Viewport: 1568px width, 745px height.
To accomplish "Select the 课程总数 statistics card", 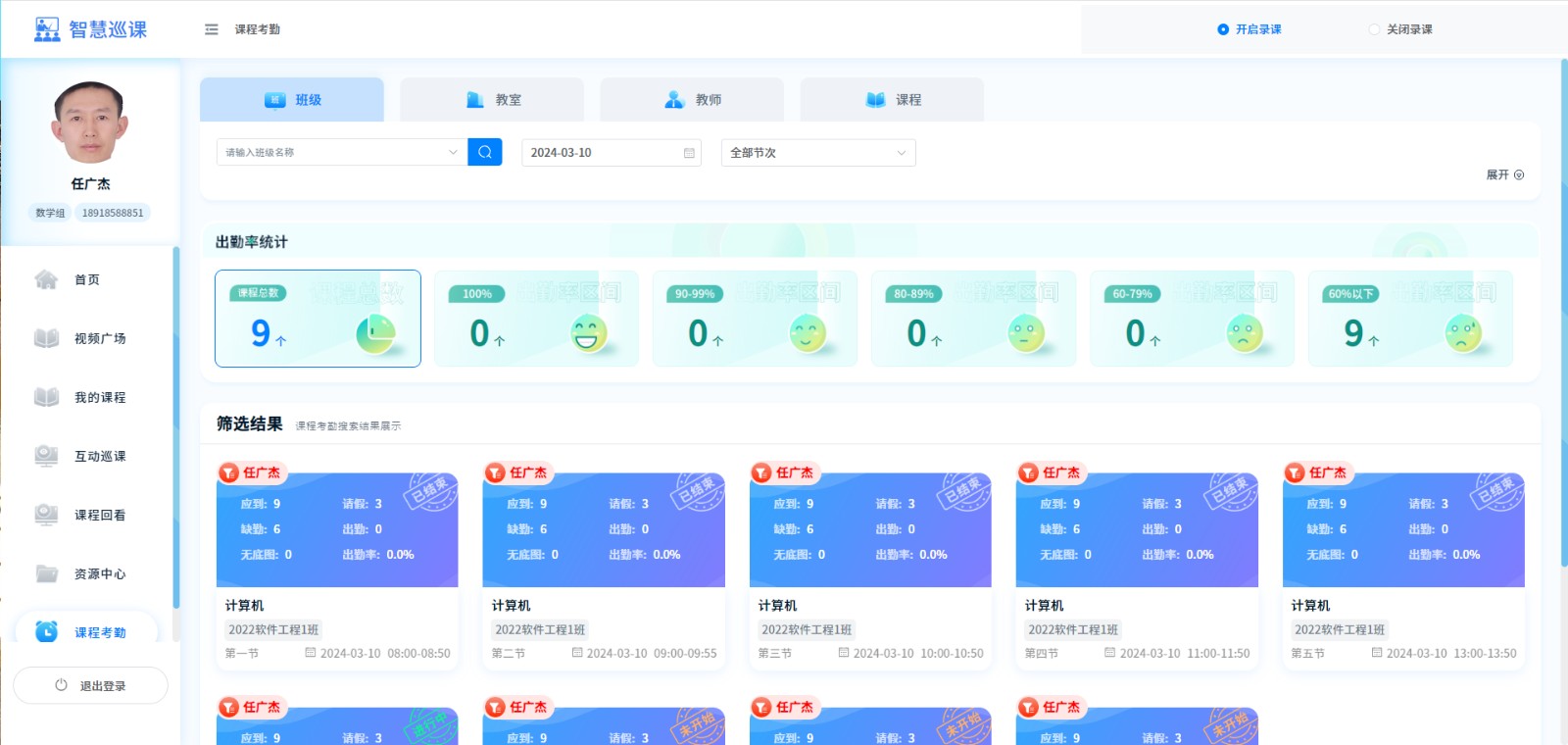I will point(318,319).
